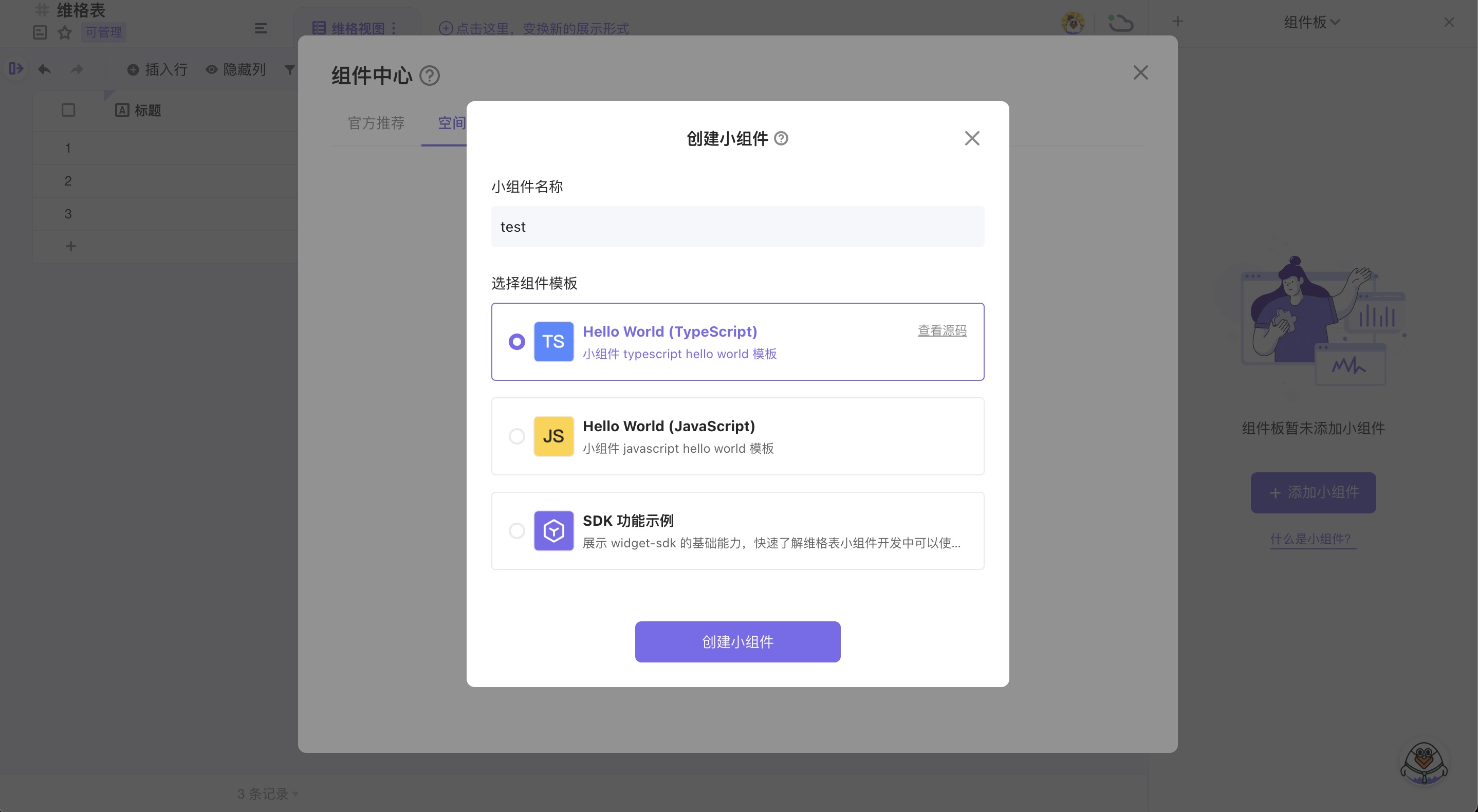The height and width of the screenshot is (812, 1478).
Task: Select the SDK 功能示例 radio button
Action: point(516,531)
